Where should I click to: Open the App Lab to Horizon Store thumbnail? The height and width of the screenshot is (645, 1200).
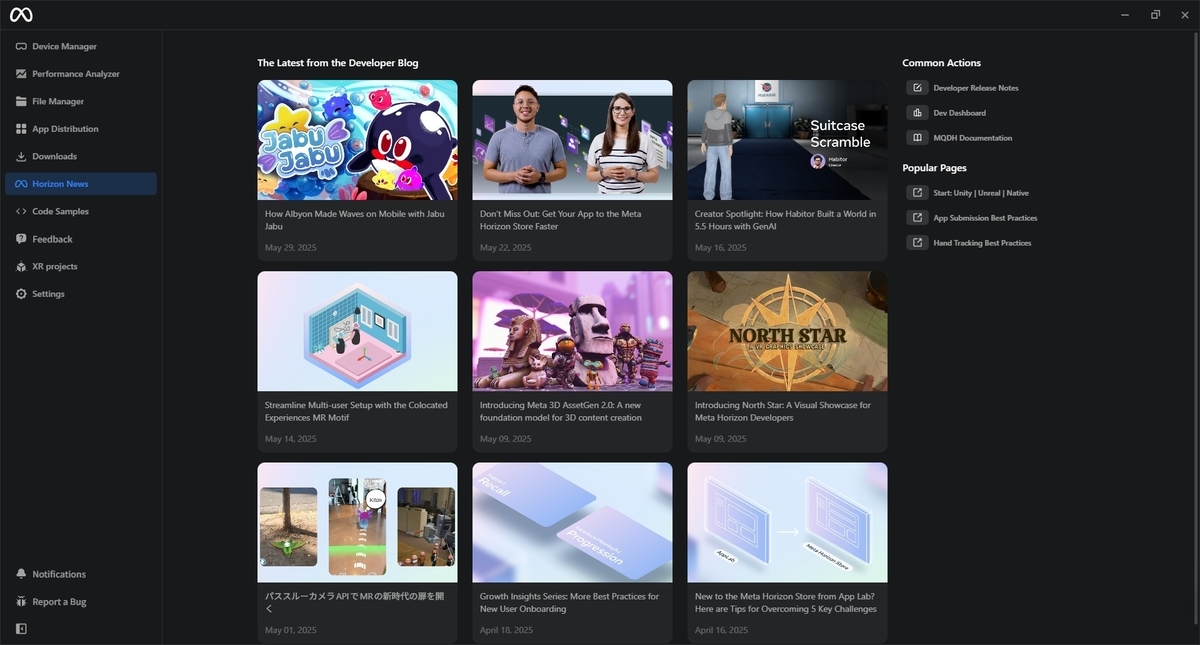coord(787,522)
